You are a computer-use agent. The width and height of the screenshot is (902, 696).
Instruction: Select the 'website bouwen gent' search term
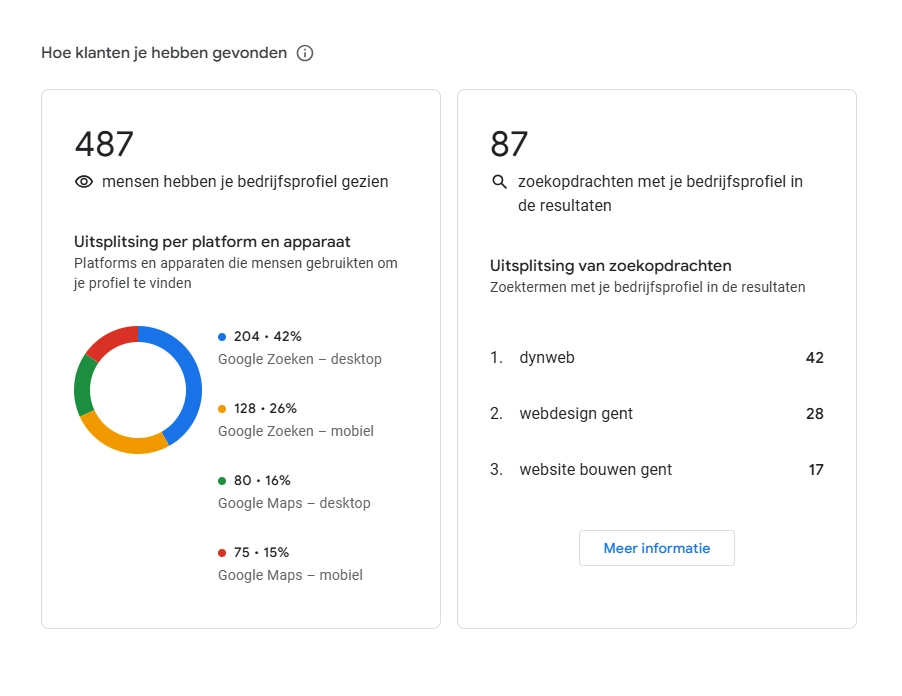595,469
